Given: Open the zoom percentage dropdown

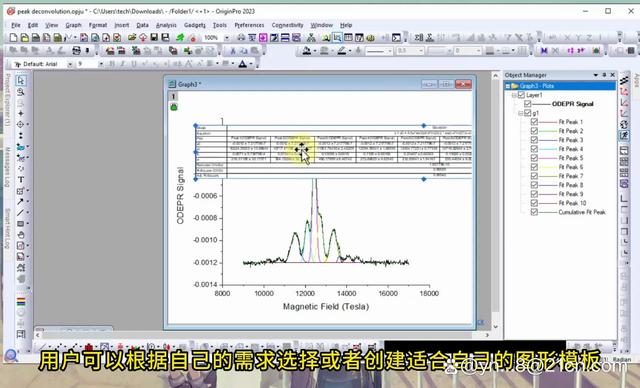Looking at the screenshot, I should pyautogui.click(x=227, y=38).
